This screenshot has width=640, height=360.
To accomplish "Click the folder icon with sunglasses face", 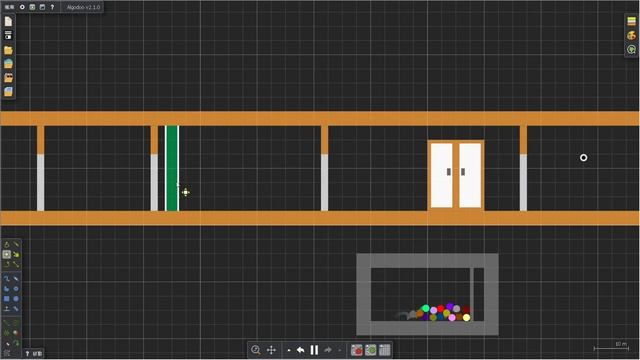I will pos(8,78).
